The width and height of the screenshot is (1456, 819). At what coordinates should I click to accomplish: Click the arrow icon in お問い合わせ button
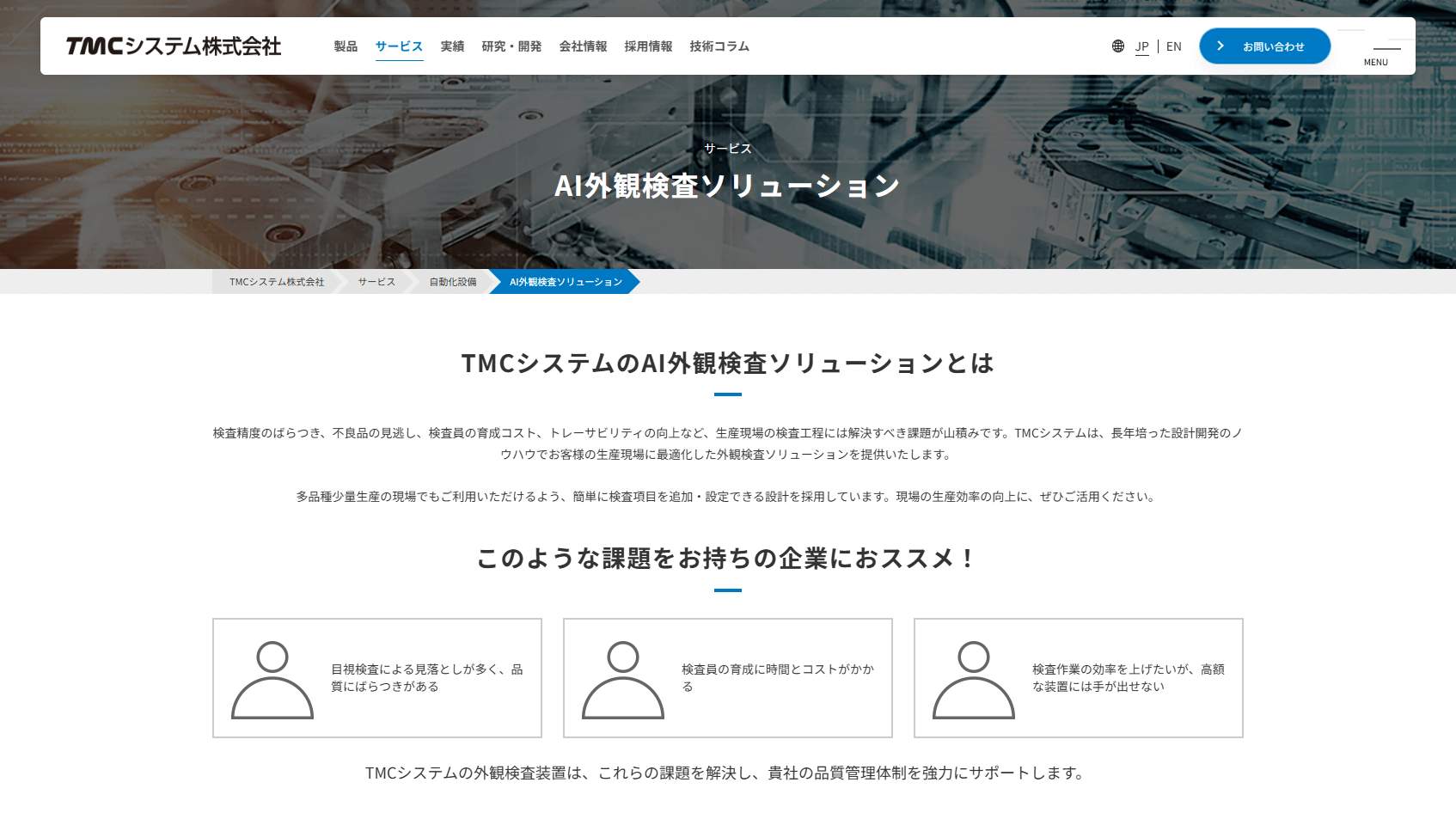1220,46
